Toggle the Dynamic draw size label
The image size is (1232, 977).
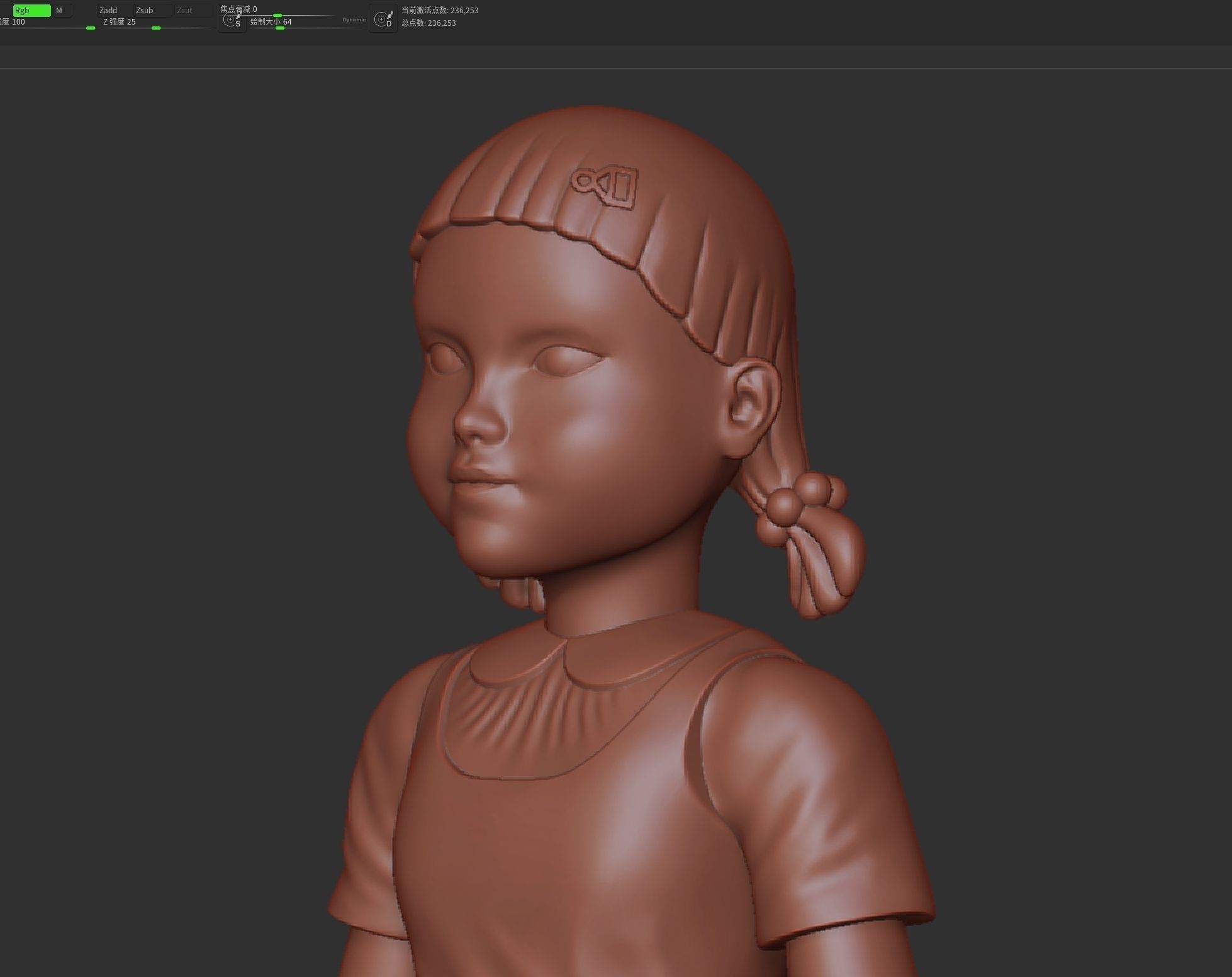(354, 20)
